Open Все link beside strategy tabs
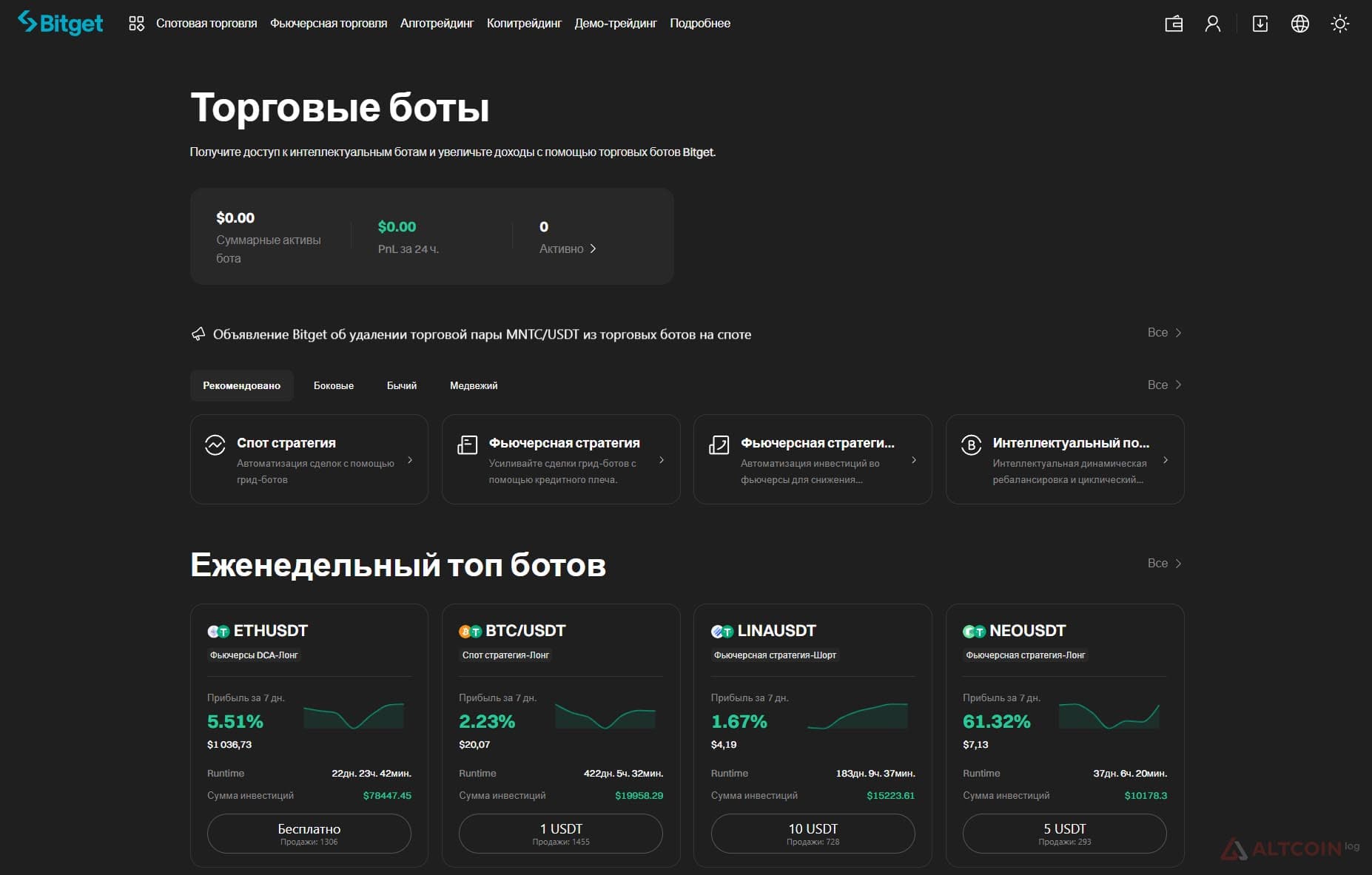1372x875 pixels. [1164, 385]
